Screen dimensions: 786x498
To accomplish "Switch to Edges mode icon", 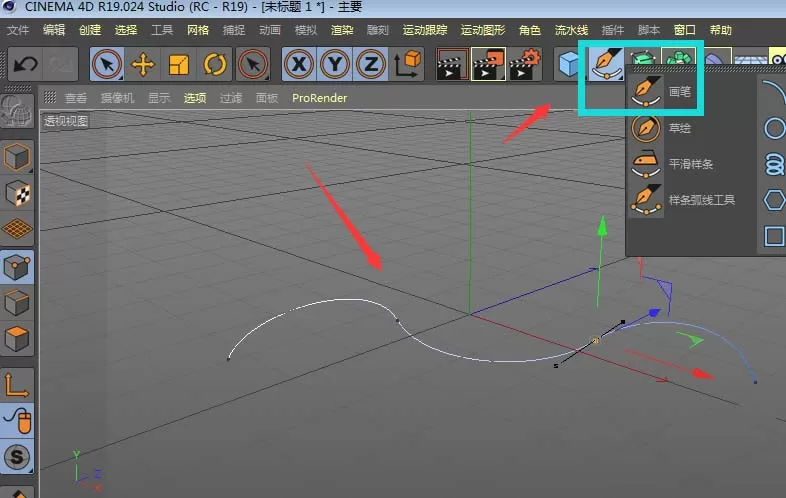I will 17,302.
